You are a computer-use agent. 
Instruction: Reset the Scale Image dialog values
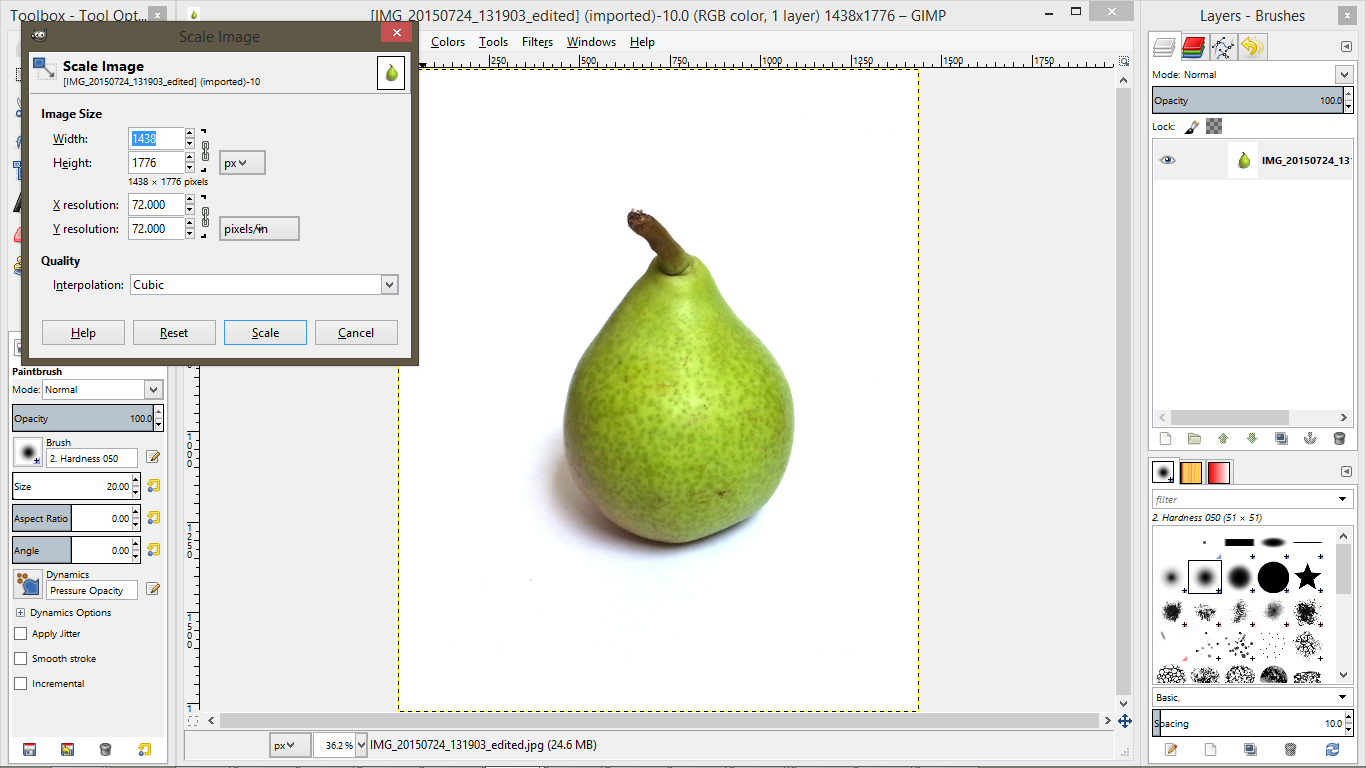coord(174,332)
